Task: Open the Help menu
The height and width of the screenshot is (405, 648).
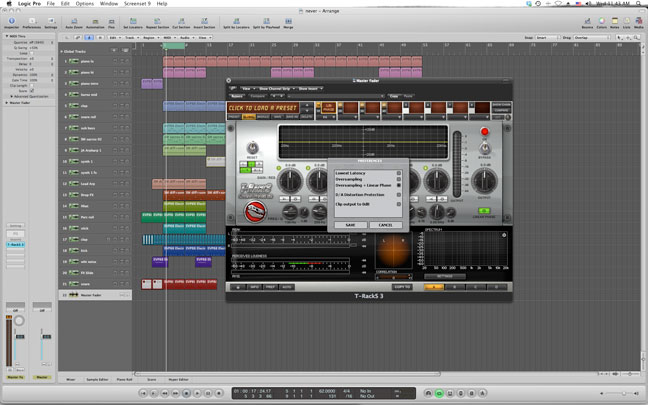Action: coord(162,3)
